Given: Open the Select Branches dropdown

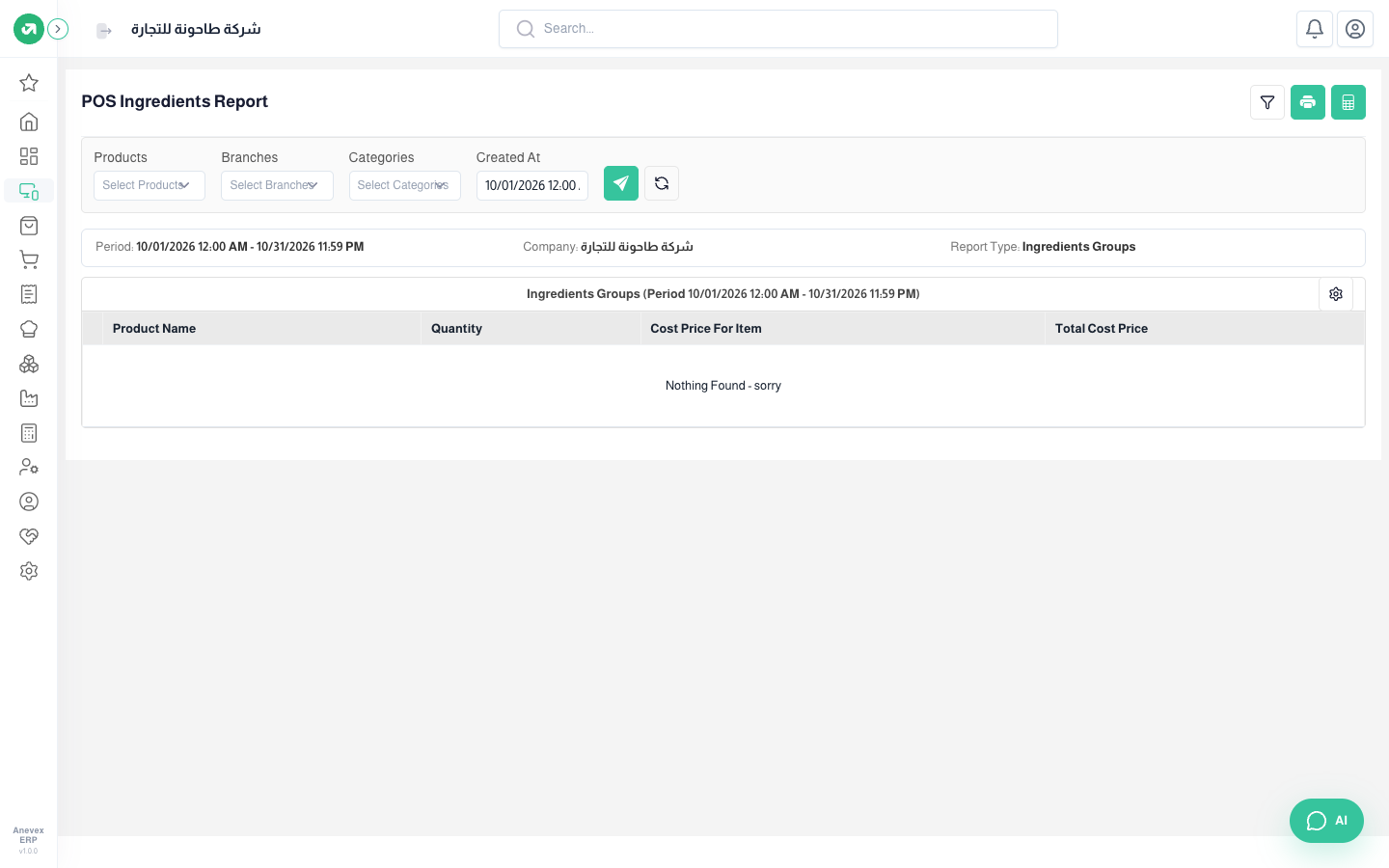Looking at the screenshot, I should 277,185.
